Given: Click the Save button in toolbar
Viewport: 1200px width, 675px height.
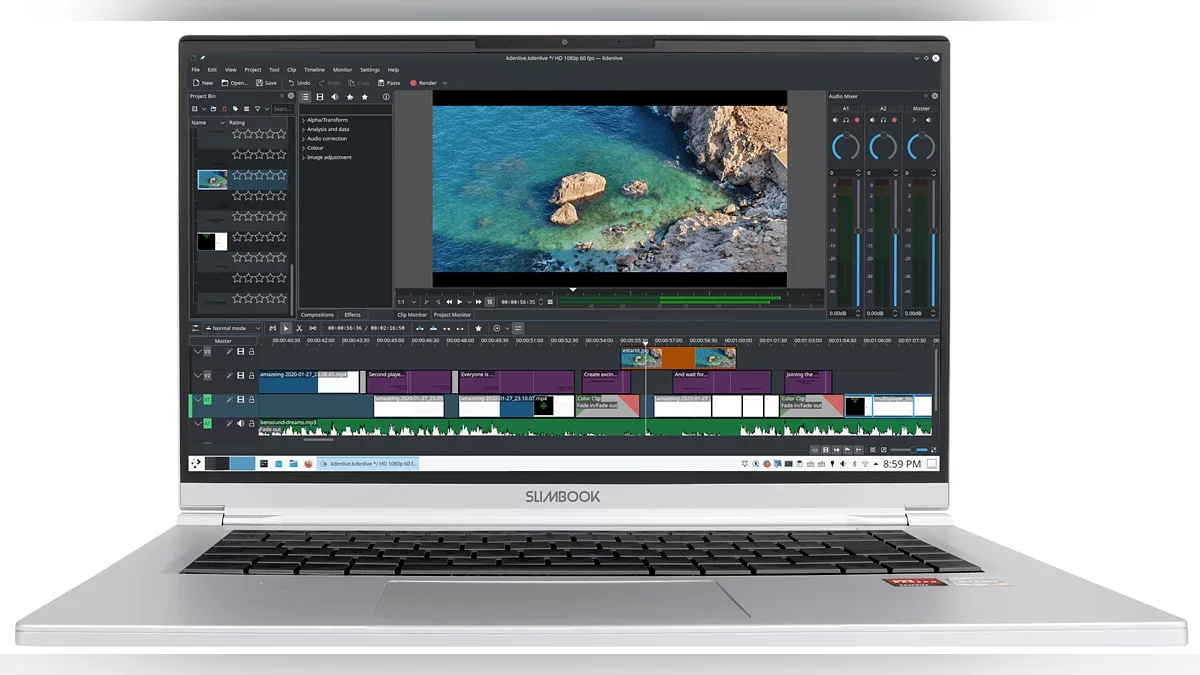Looking at the screenshot, I should click(x=266, y=83).
